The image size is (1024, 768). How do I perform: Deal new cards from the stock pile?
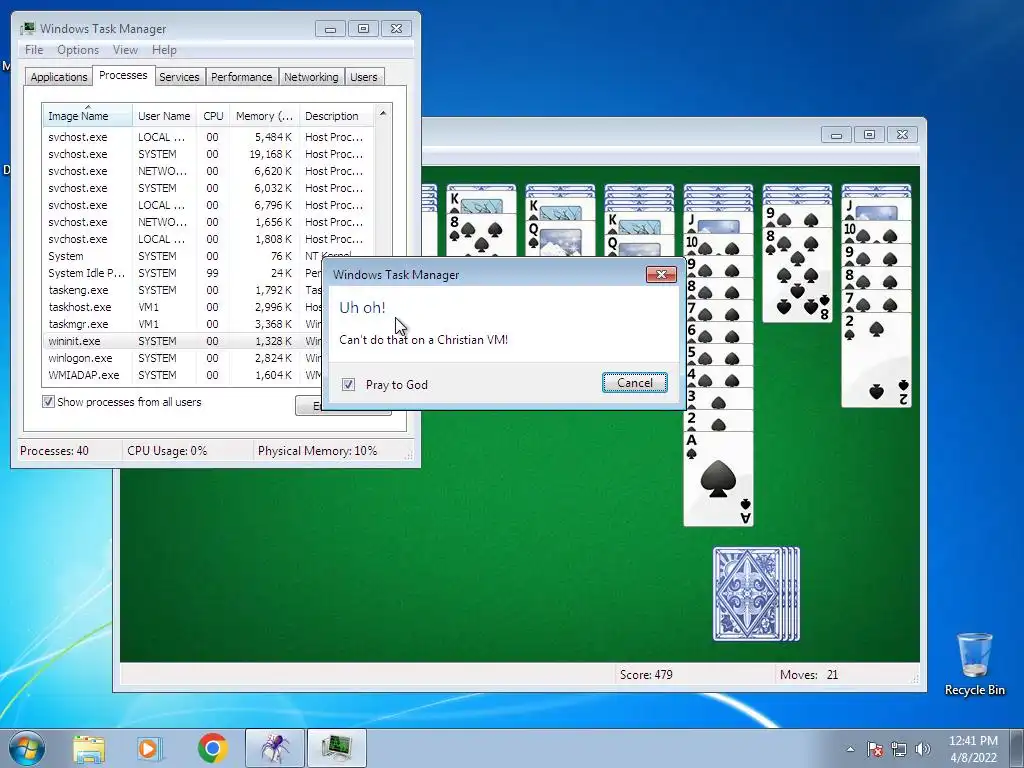pos(756,594)
